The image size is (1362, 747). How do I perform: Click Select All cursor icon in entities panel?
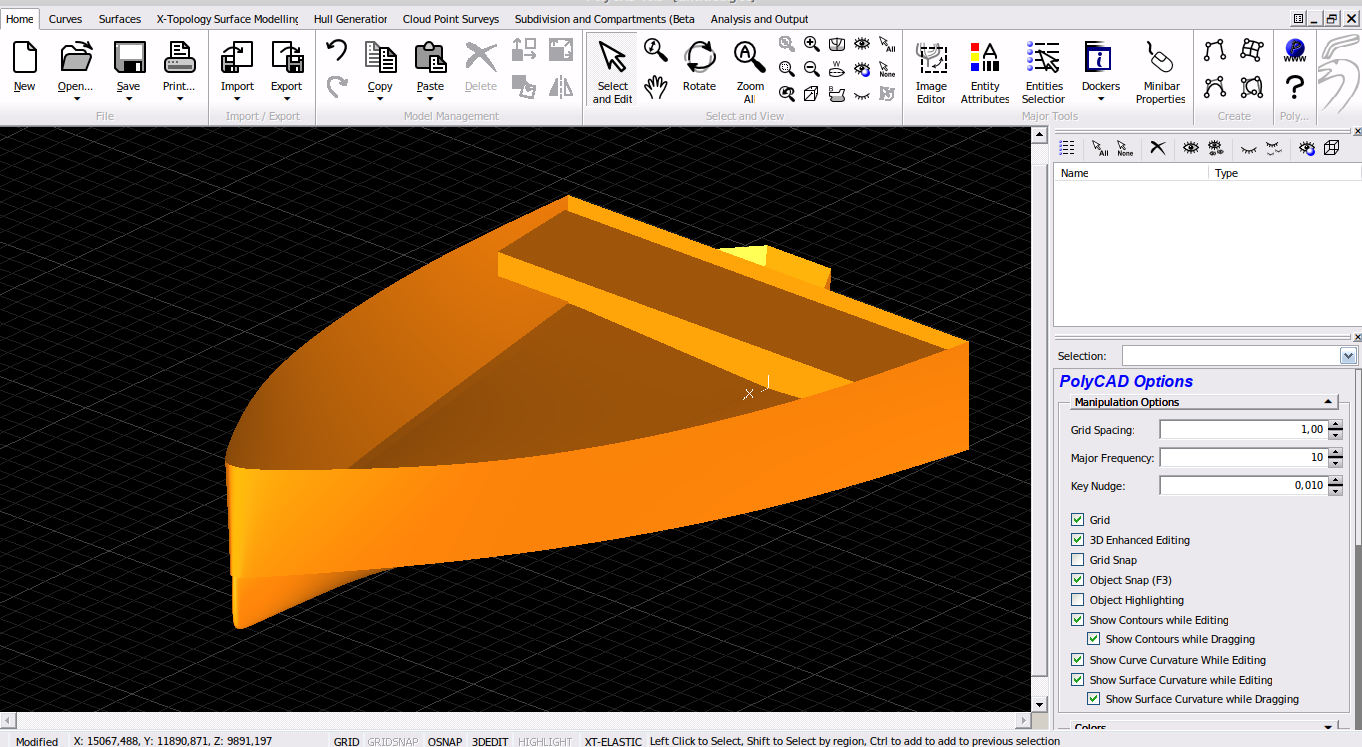[1100, 148]
